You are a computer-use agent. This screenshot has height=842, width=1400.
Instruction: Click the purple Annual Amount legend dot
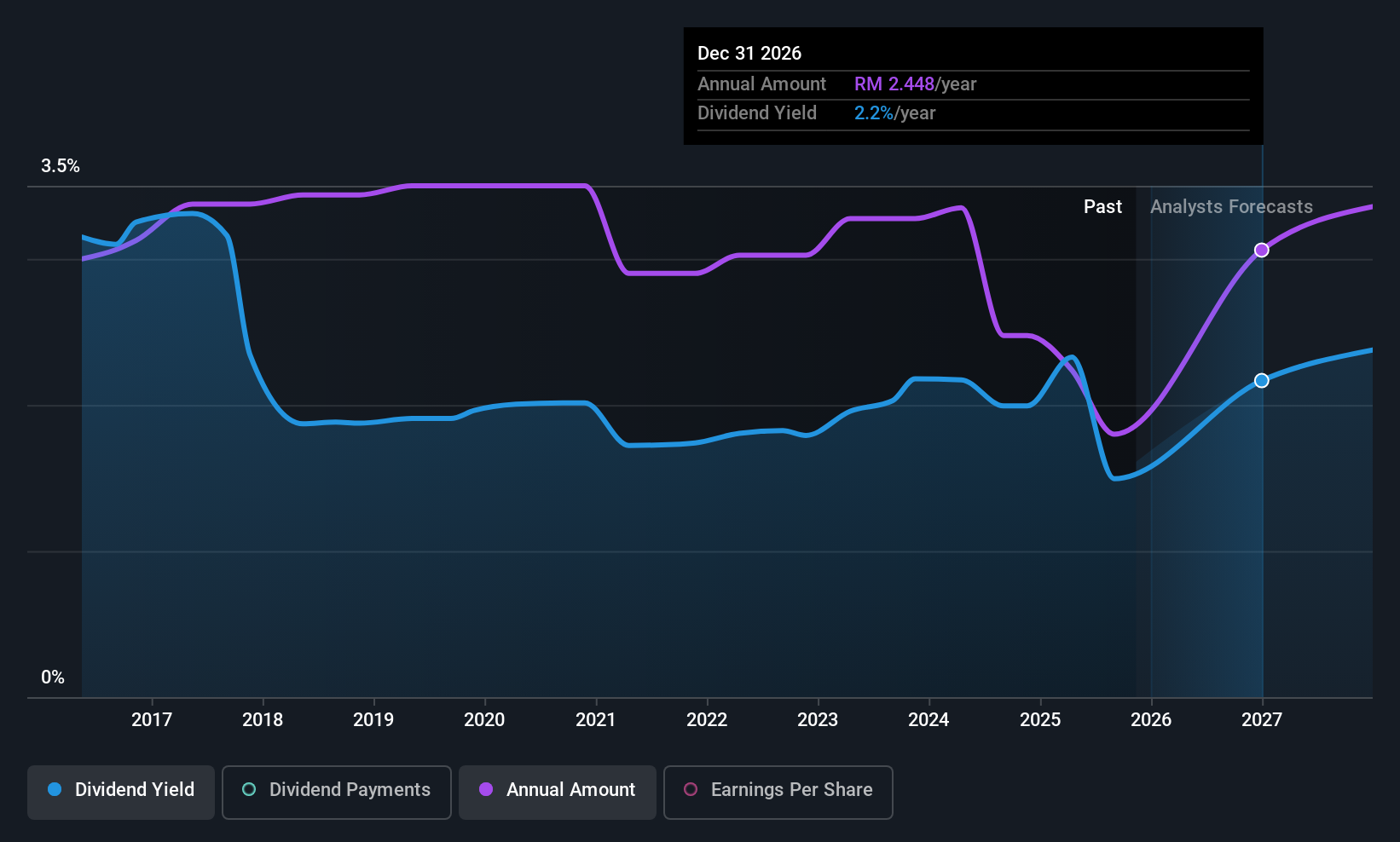[x=486, y=789]
